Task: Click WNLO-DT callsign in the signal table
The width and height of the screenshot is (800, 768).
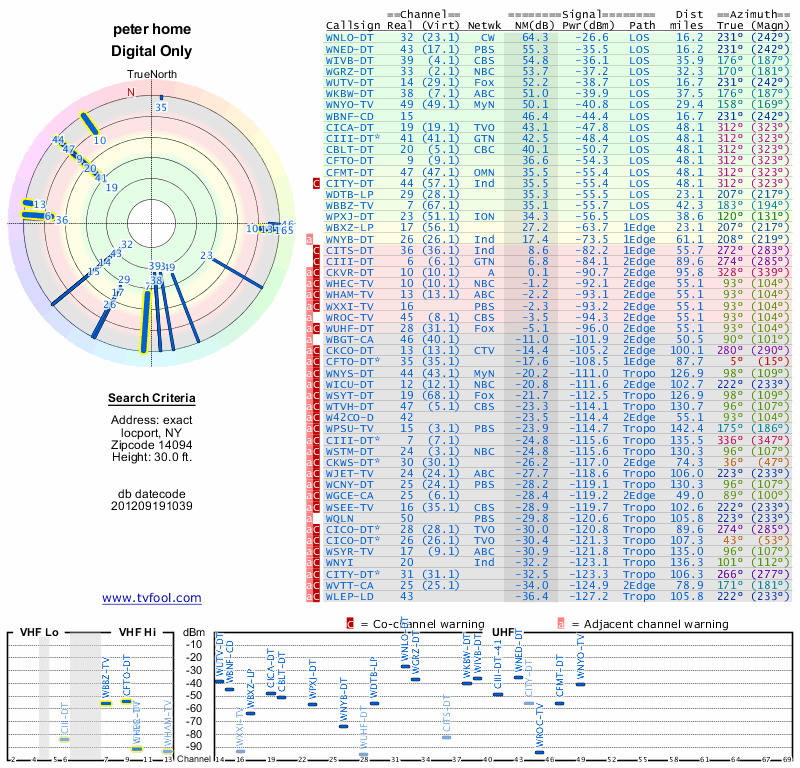Action: click(x=349, y=38)
